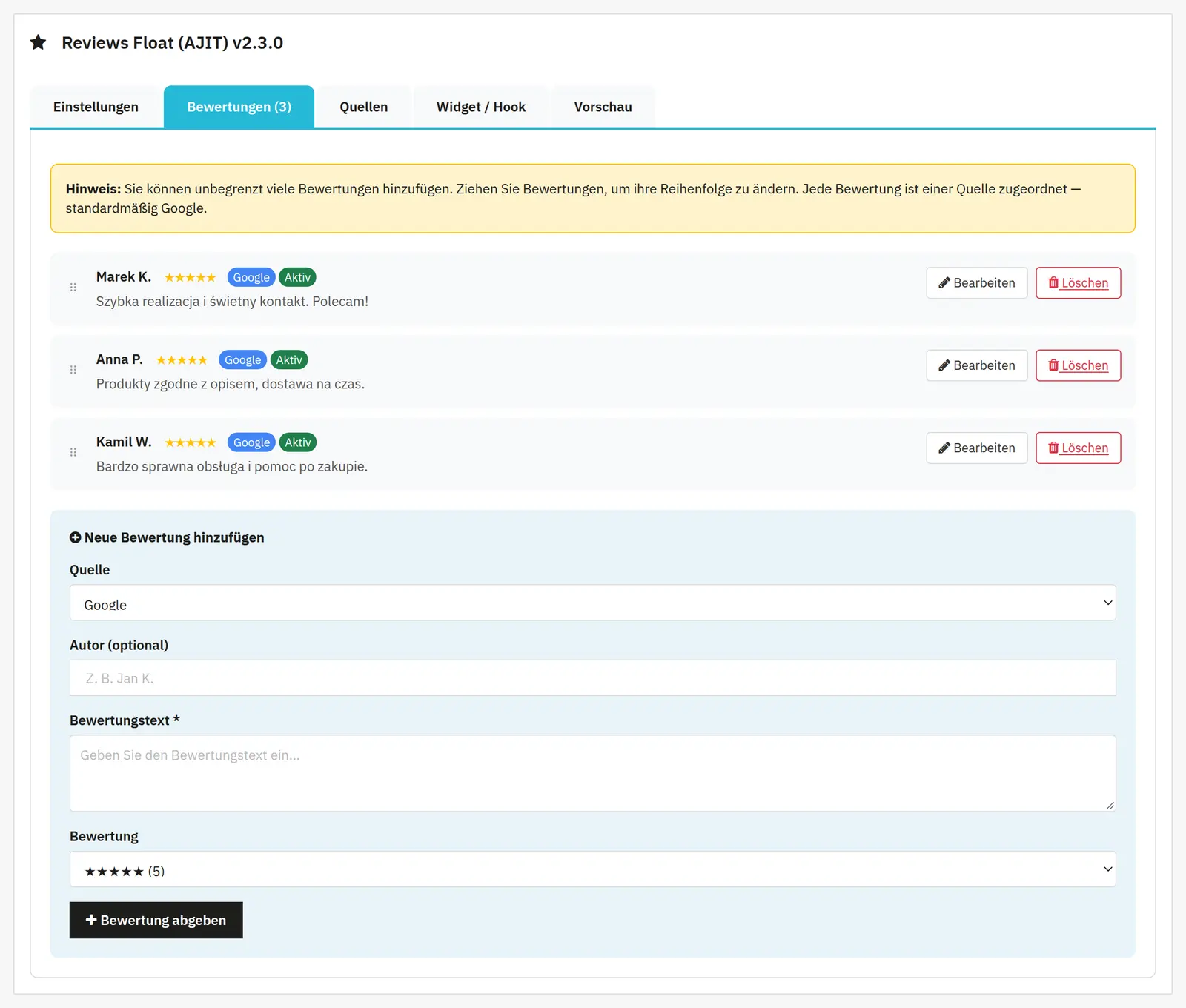
Task: Click the star rating of Kamil W.
Action: point(190,442)
